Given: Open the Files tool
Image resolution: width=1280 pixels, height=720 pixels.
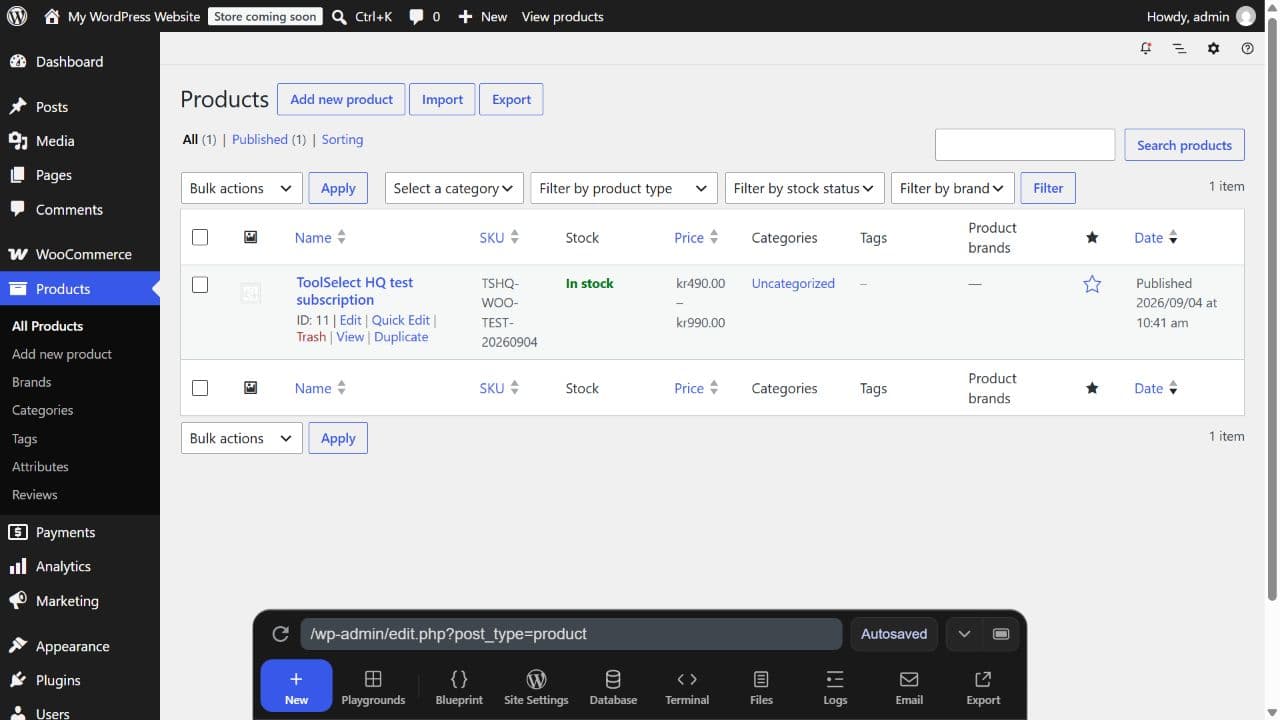Looking at the screenshot, I should click(761, 687).
